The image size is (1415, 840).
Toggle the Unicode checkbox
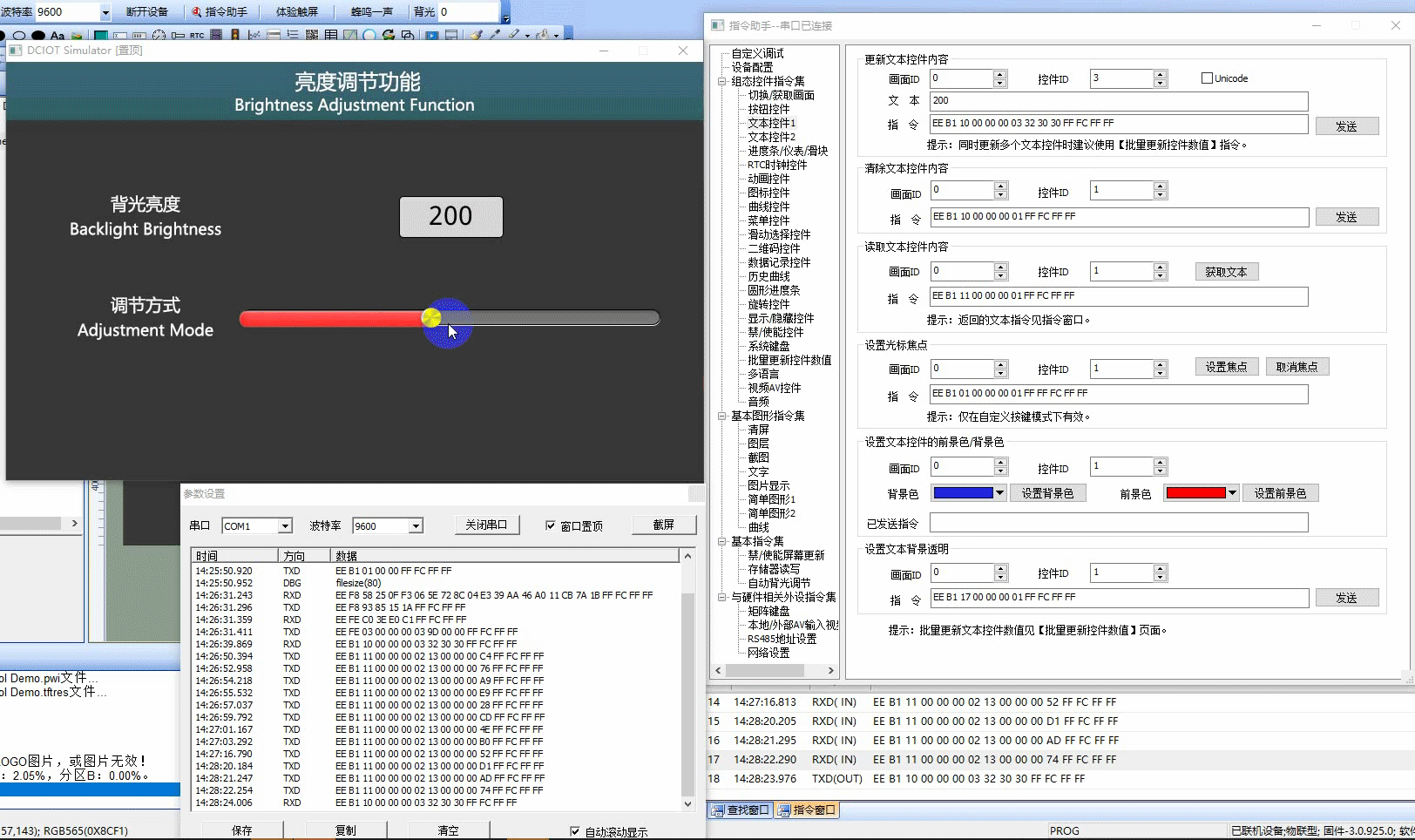pyautogui.click(x=1207, y=78)
